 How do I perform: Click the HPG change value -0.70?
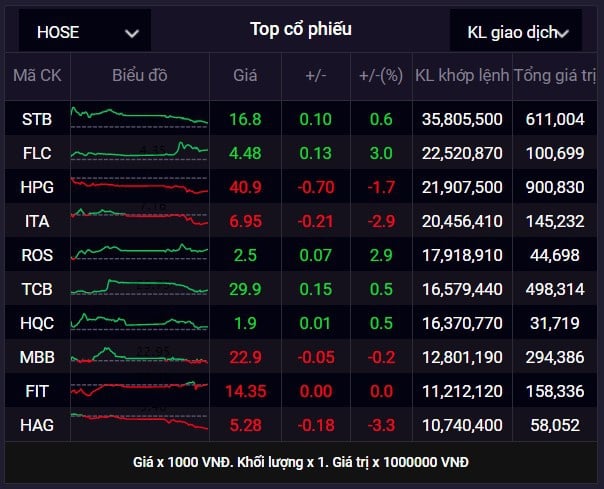(316, 187)
